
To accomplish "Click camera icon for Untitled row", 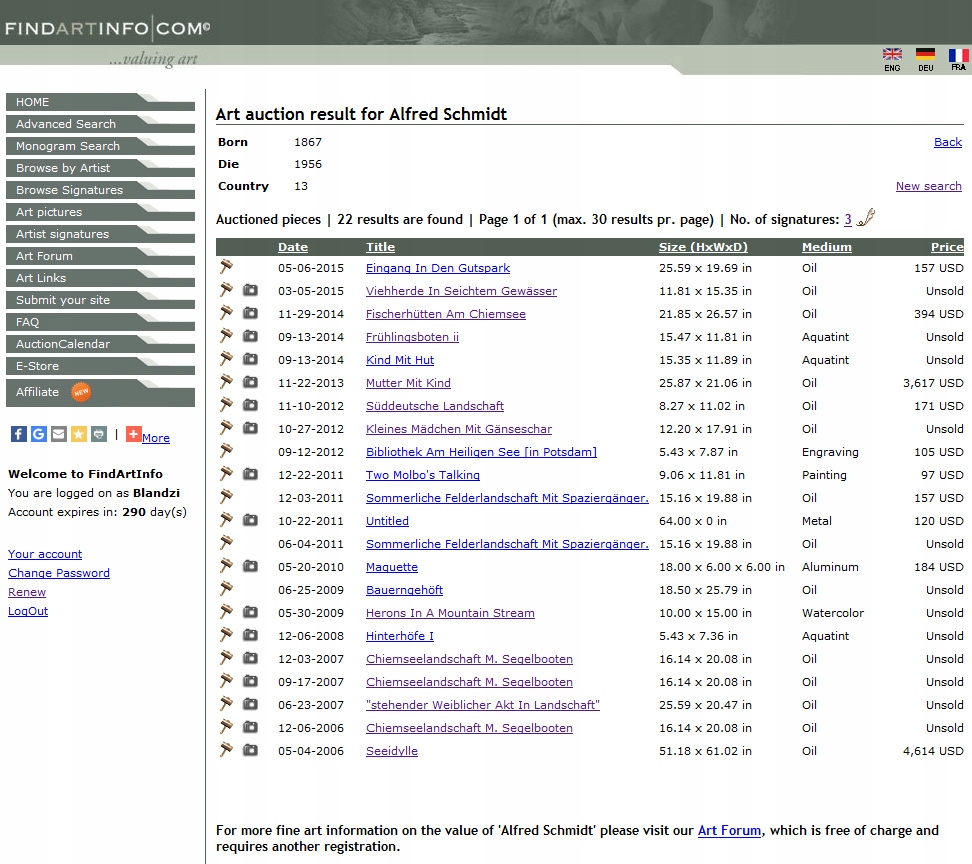I will pos(250,520).
